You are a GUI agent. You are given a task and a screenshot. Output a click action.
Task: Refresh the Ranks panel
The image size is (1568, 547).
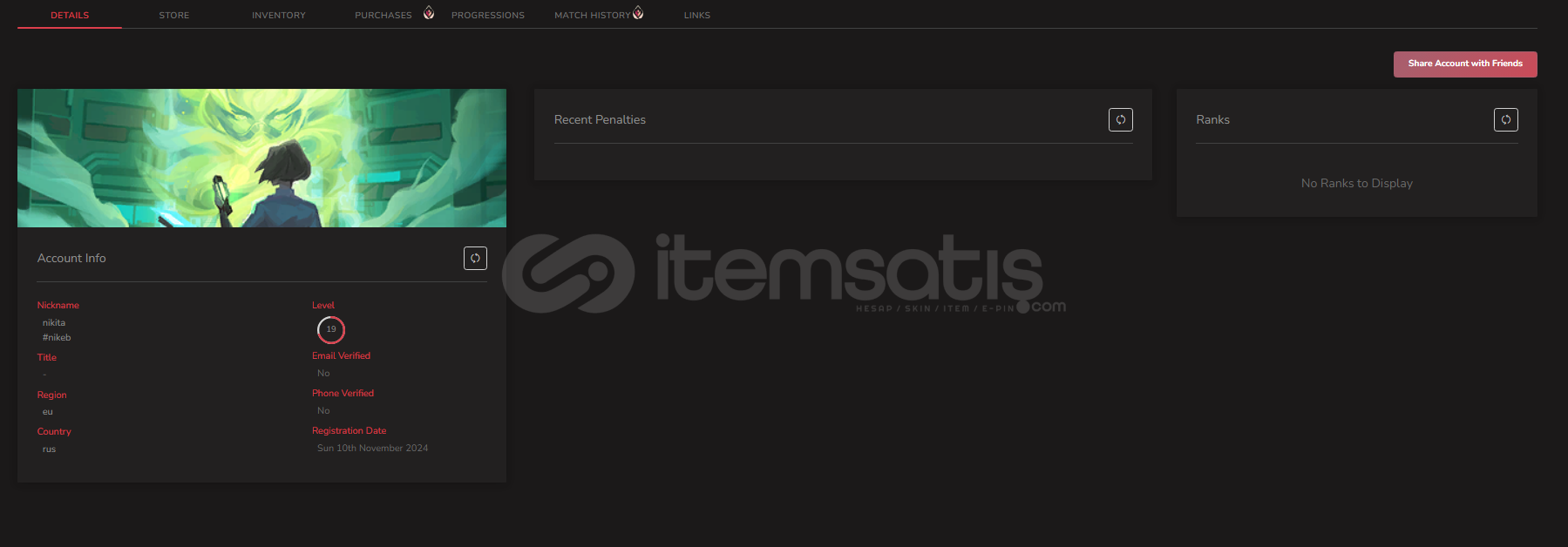[x=1506, y=119]
